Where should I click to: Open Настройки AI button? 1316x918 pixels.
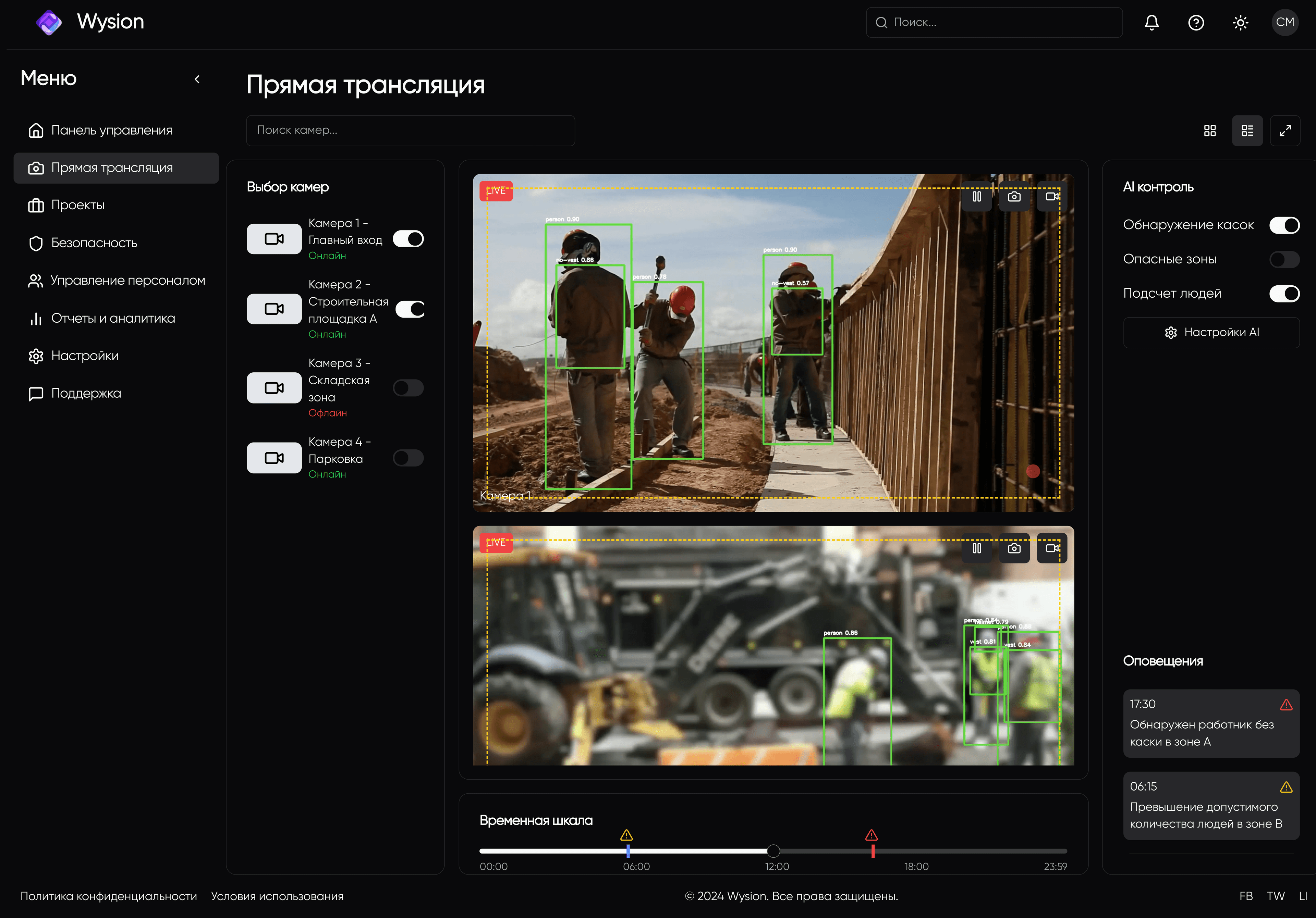[x=1211, y=332]
